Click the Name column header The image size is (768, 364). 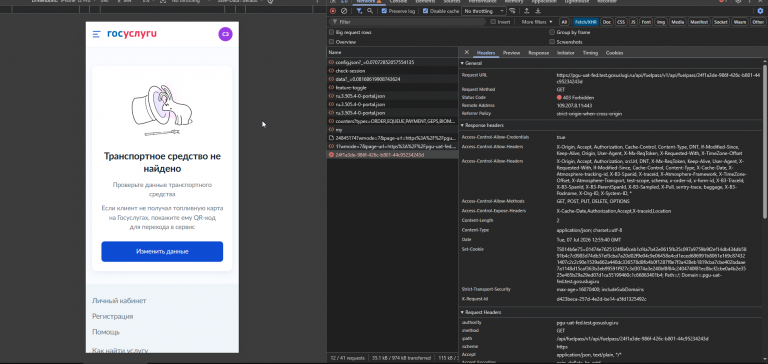(392, 52)
